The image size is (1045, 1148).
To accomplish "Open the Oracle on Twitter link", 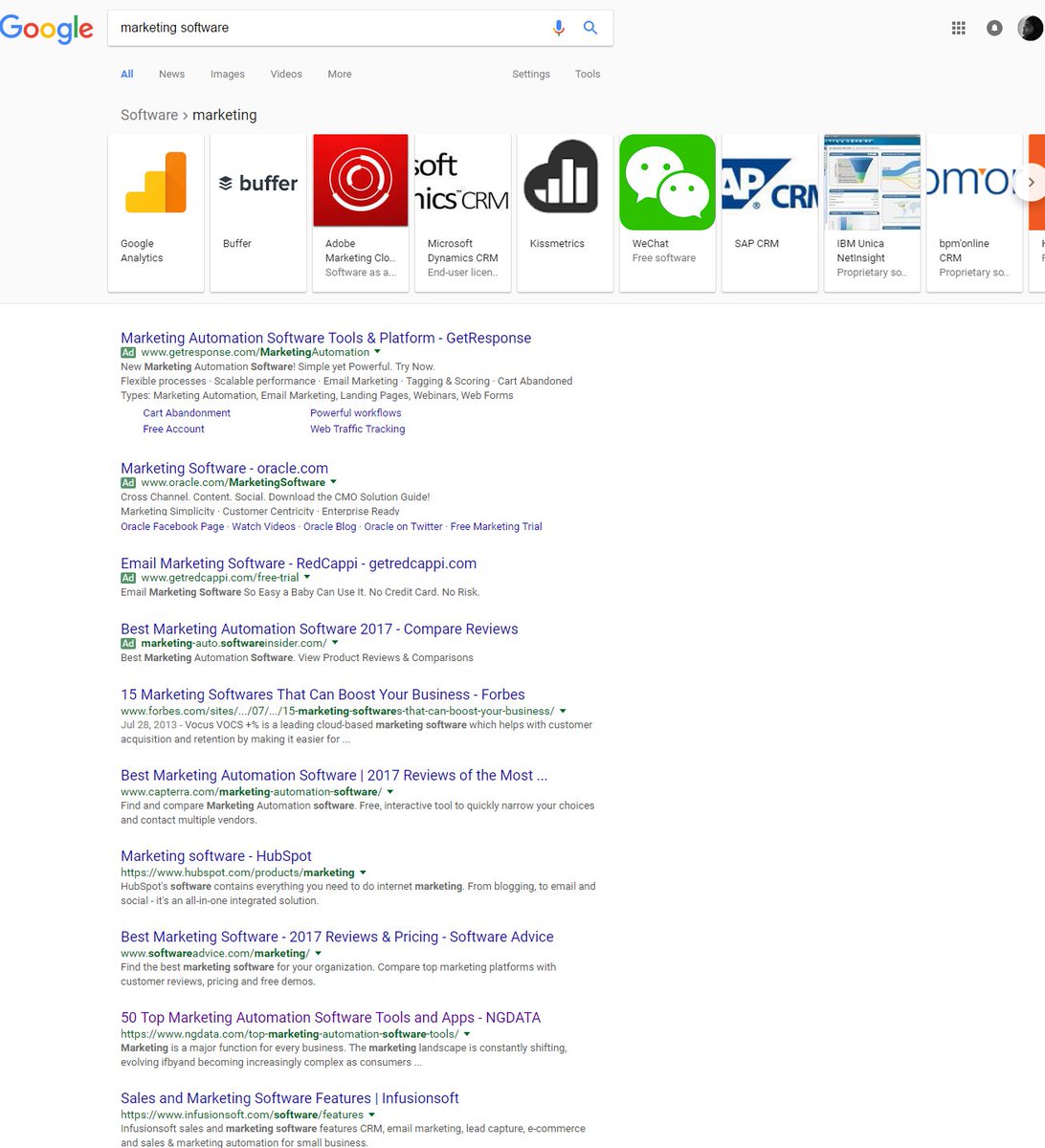I will (403, 526).
